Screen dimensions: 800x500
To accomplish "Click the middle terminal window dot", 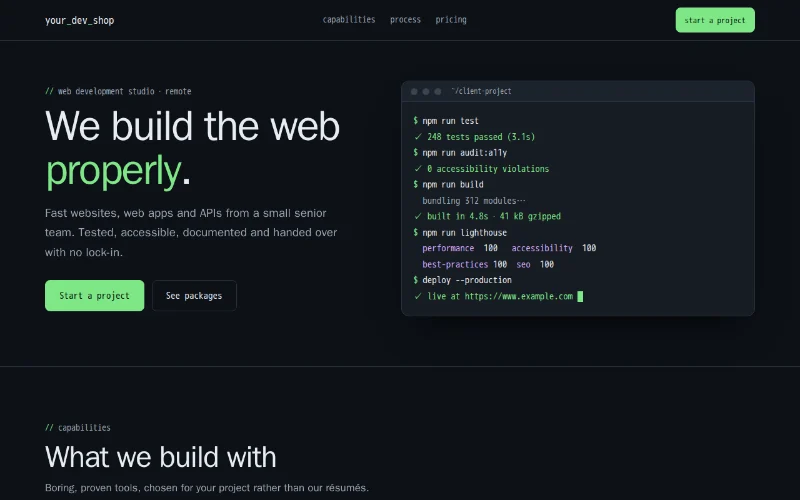I will 426,91.
